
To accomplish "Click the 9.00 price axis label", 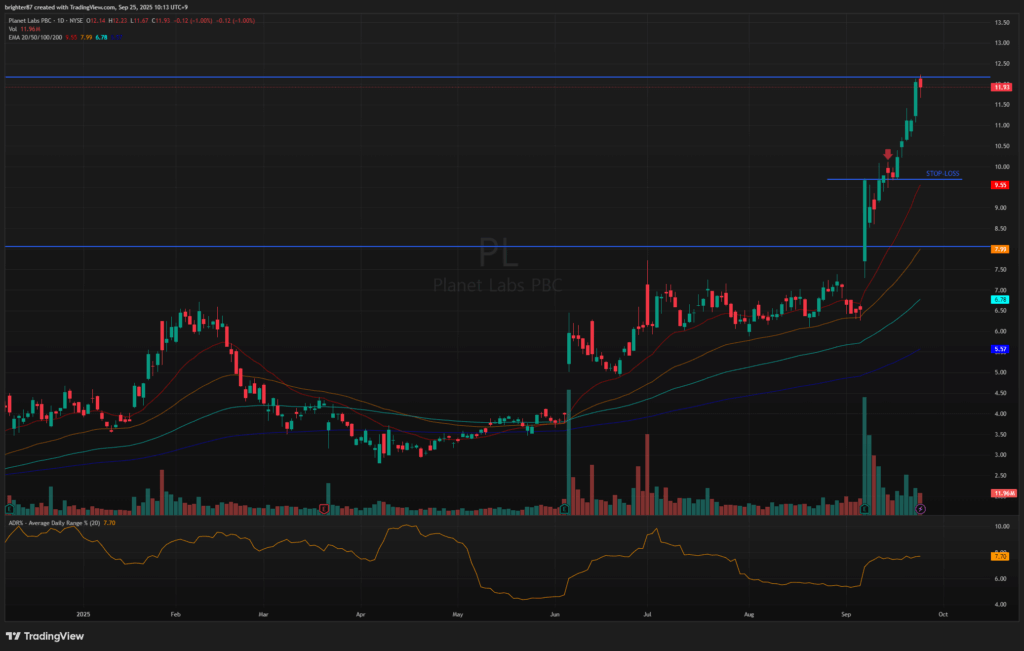I will coord(1000,208).
